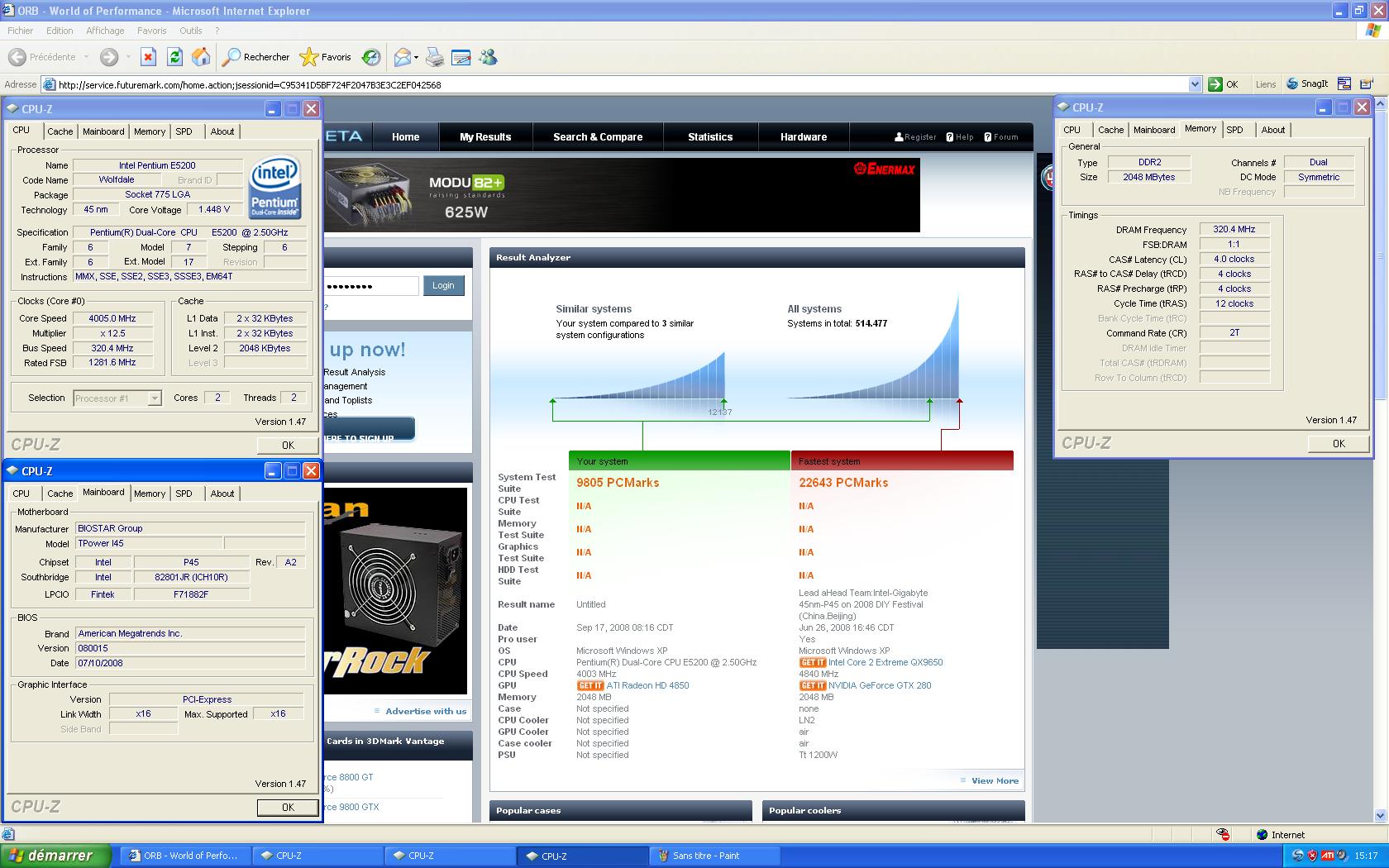The width and height of the screenshot is (1389, 868).
Task: Open Search & Compare page
Action: click(x=598, y=137)
